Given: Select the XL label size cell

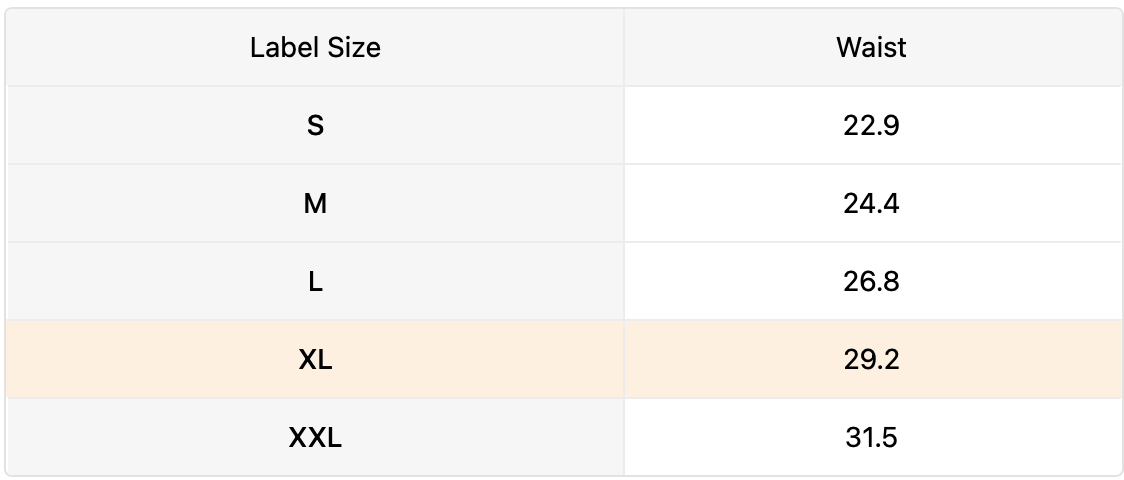Looking at the screenshot, I should (x=315, y=360).
